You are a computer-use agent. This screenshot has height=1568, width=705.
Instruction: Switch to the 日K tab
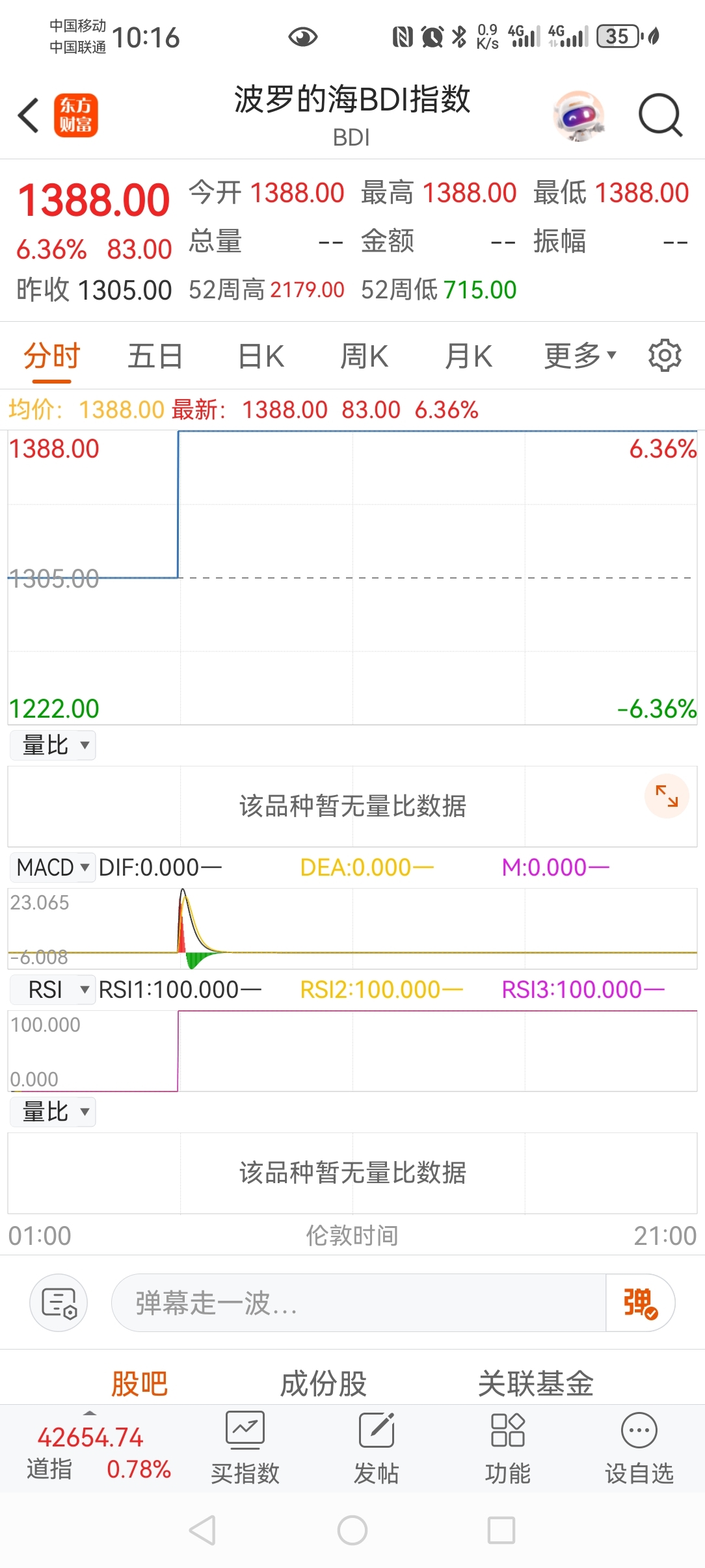(261, 356)
